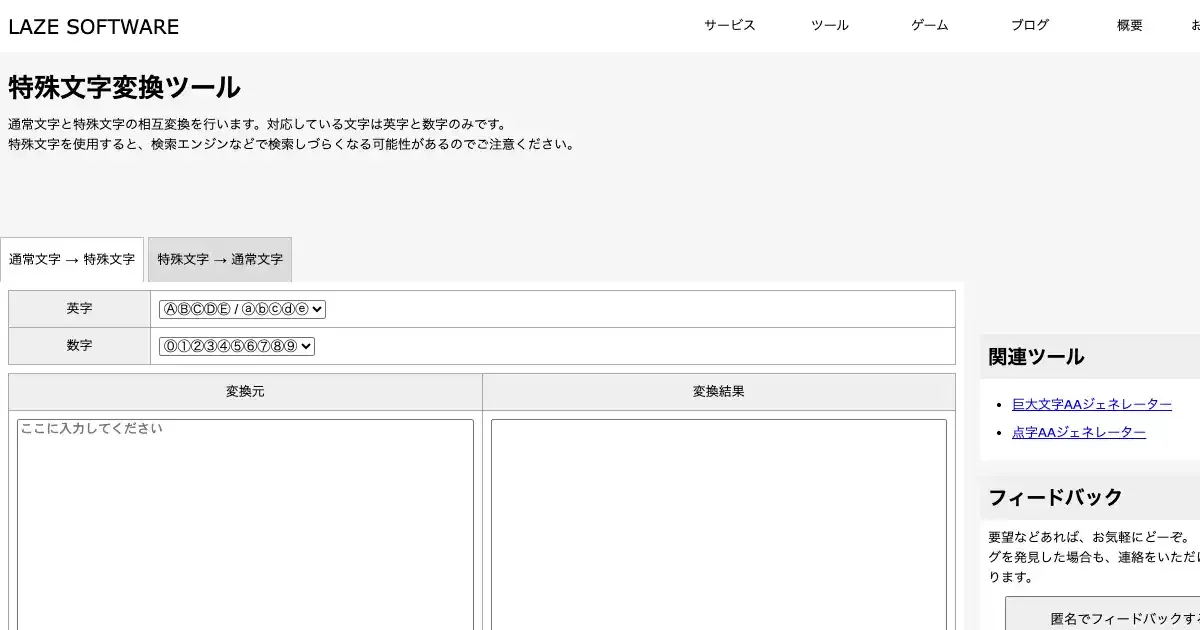
Task: Expand the 英字 circled-letter style dropdown
Action: click(242, 309)
